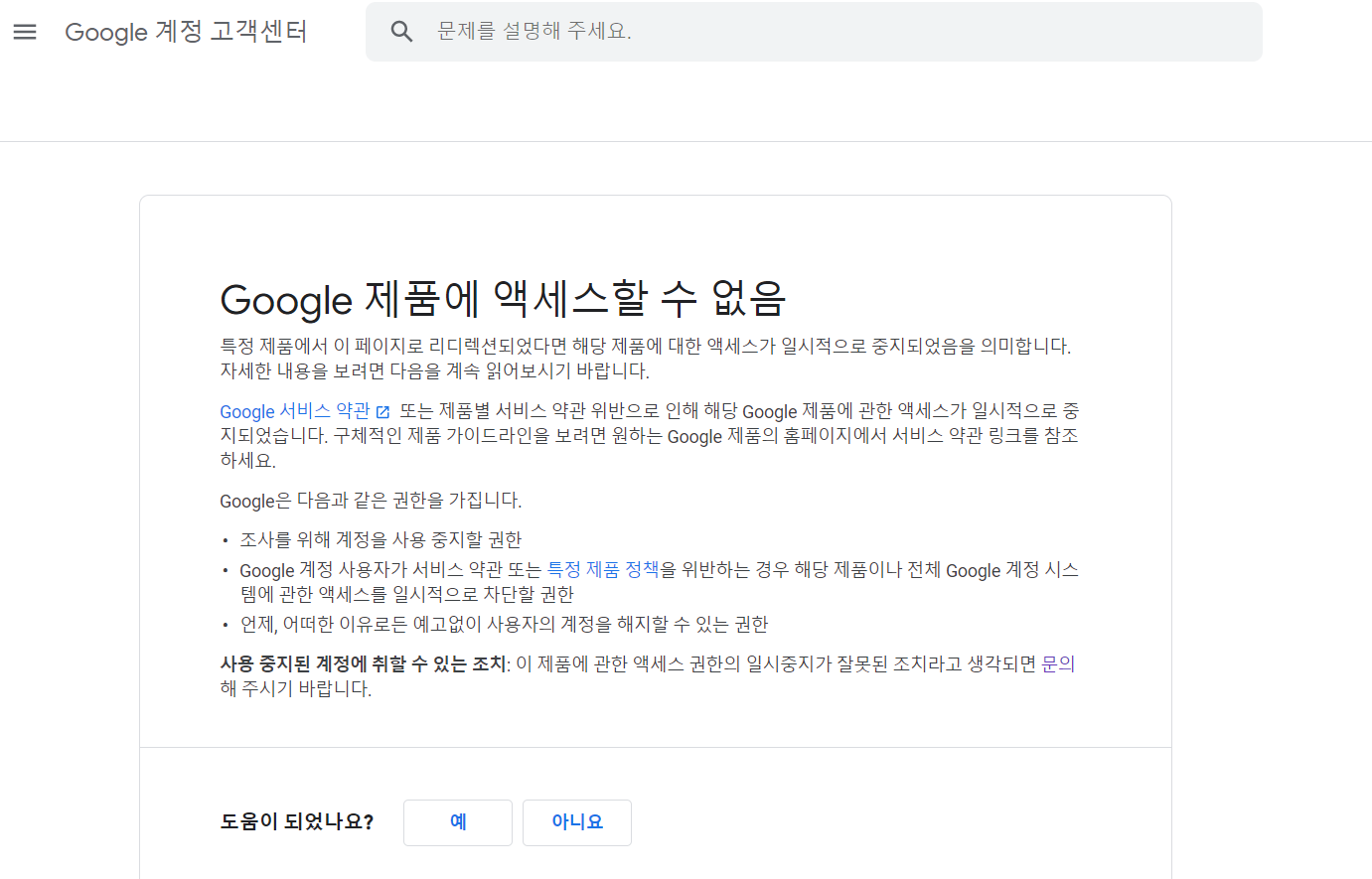
Task: Click the text Google은 다음과 같은 권한을 가집니다
Action: coord(371,501)
